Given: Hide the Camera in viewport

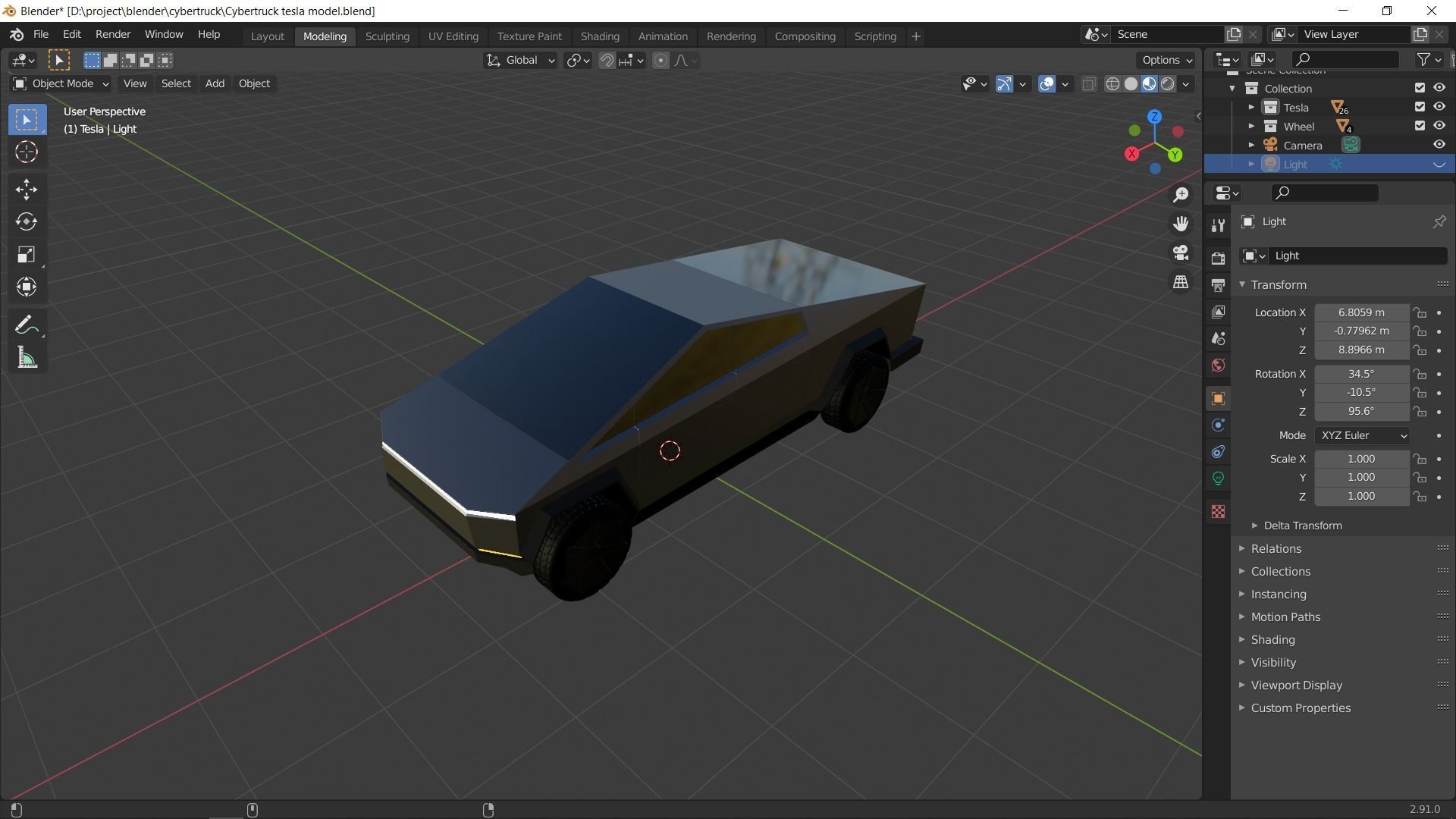Looking at the screenshot, I should [x=1439, y=145].
